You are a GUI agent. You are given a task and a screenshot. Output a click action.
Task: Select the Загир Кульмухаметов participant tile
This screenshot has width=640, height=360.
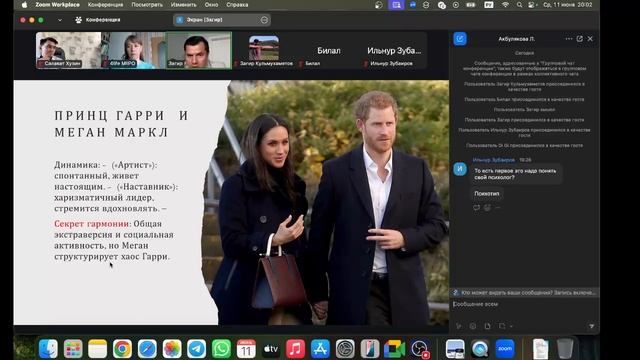pyautogui.click(x=264, y=51)
